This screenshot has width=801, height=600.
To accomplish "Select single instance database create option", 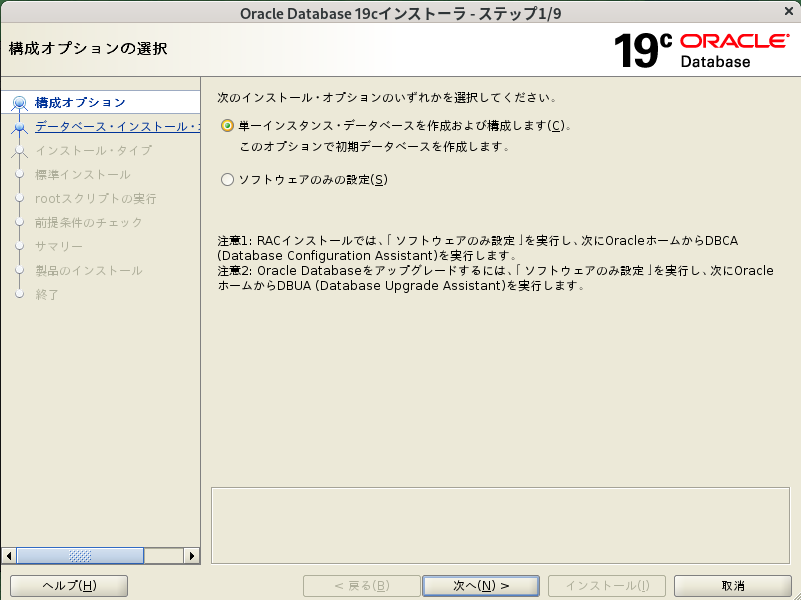I will [227, 126].
